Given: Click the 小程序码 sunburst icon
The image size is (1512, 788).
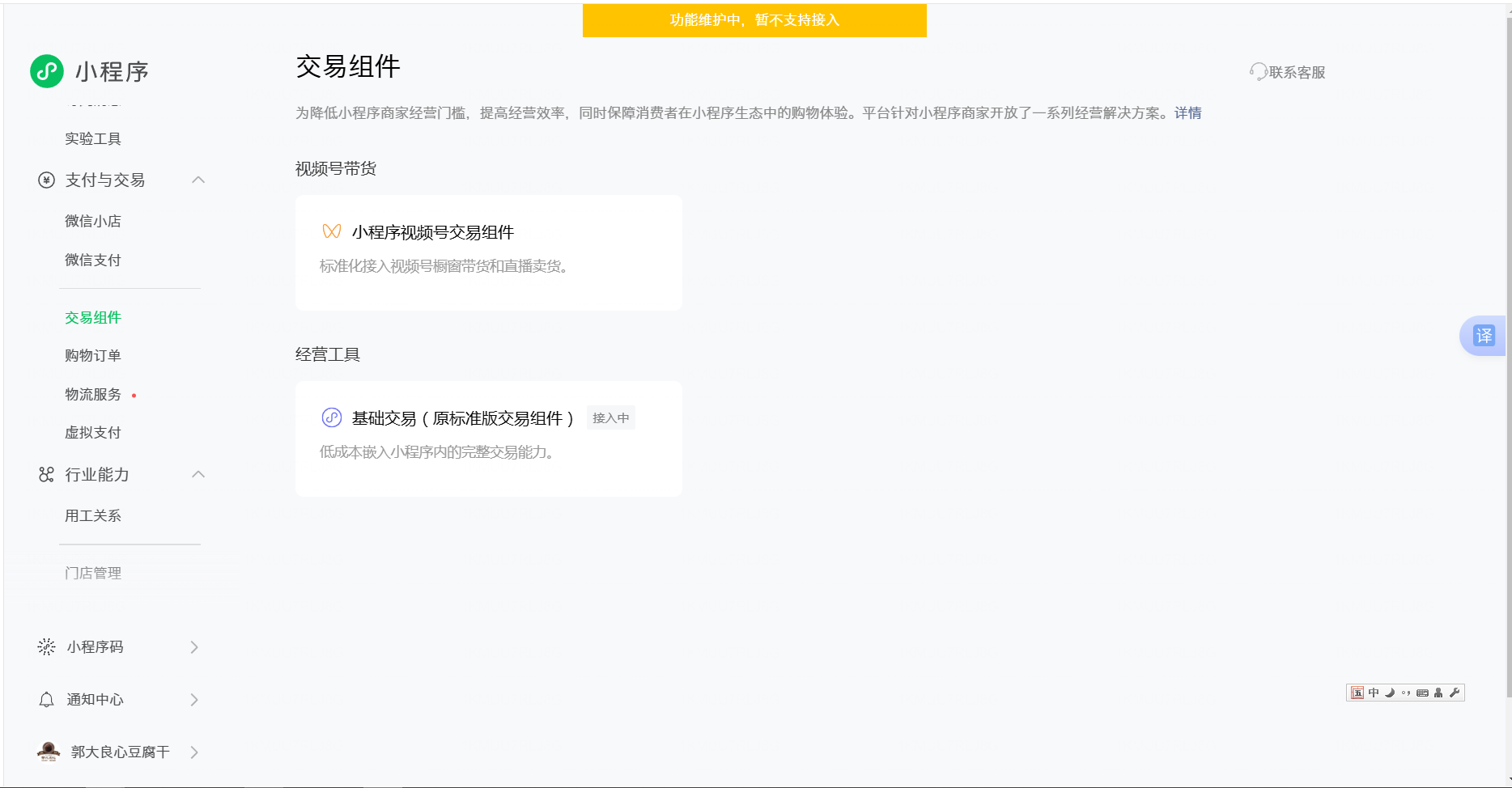Looking at the screenshot, I should click(x=46, y=646).
